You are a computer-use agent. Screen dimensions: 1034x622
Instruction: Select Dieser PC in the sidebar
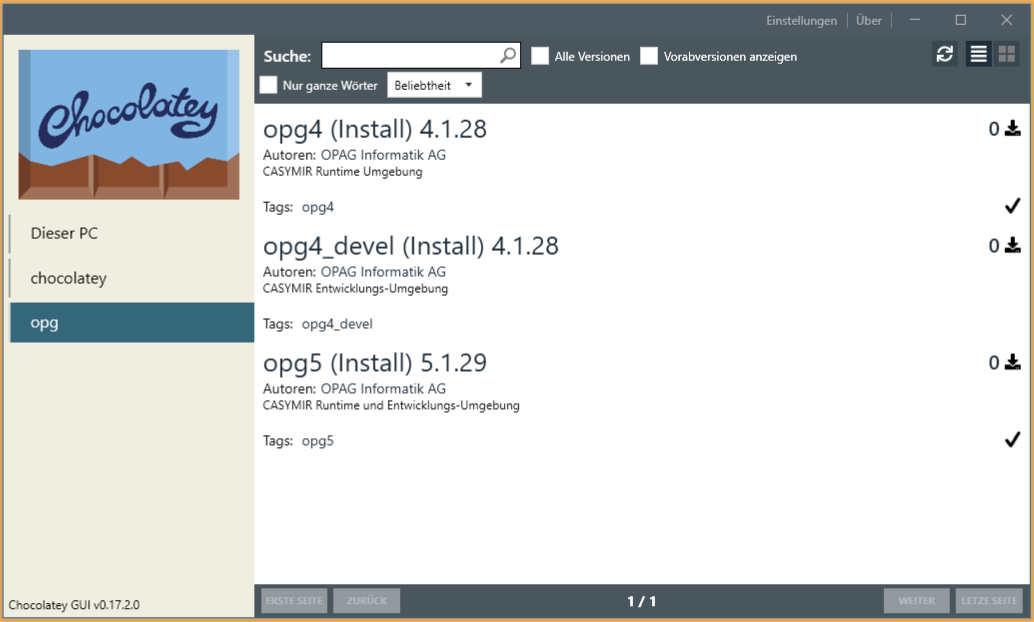(132, 233)
